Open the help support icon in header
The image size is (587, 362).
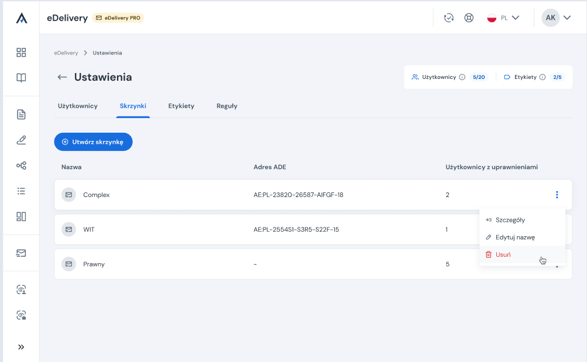pyautogui.click(x=469, y=18)
